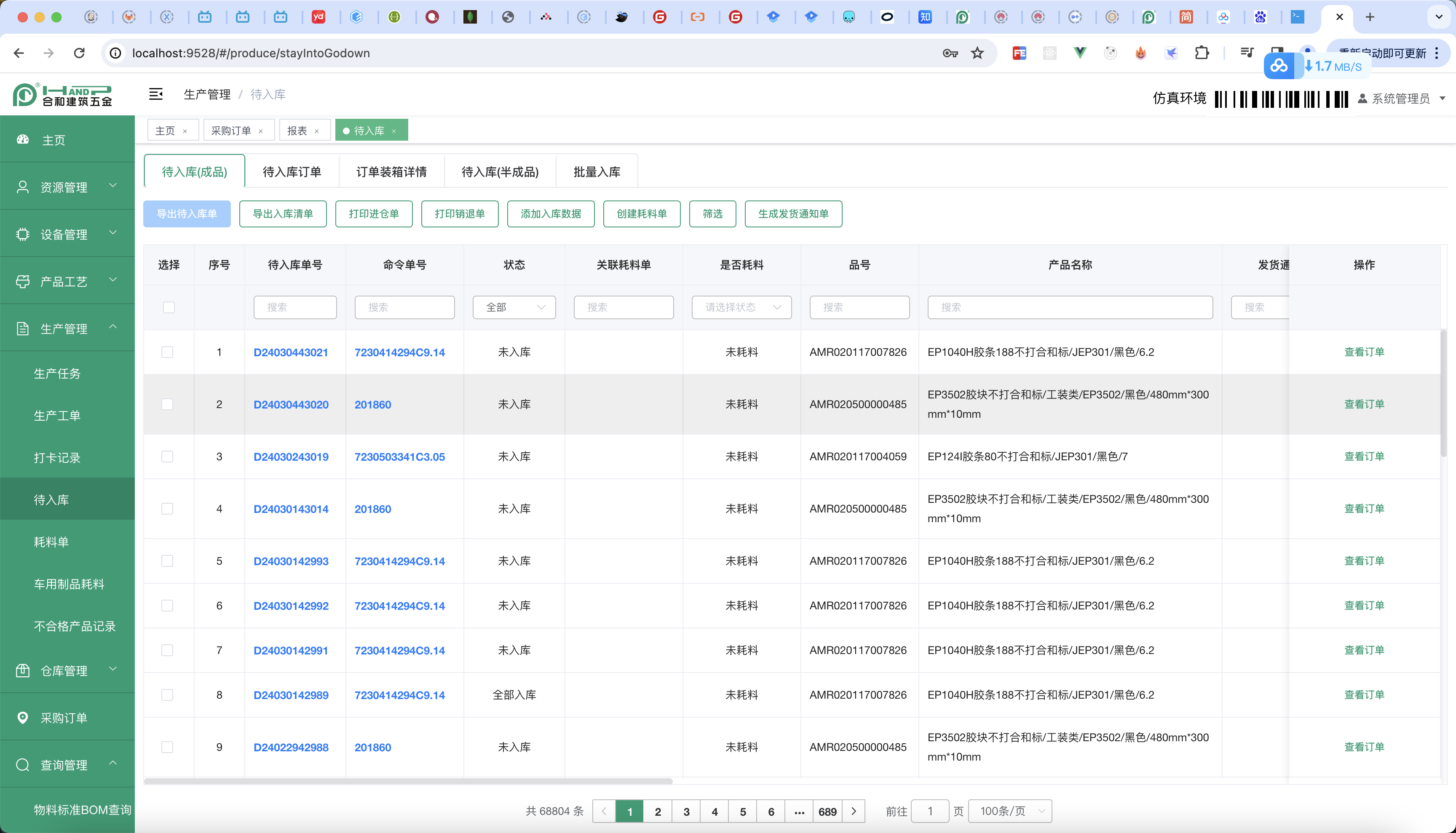
Task: Click the 生成发货通知单 button
Action: coord(793,214)
